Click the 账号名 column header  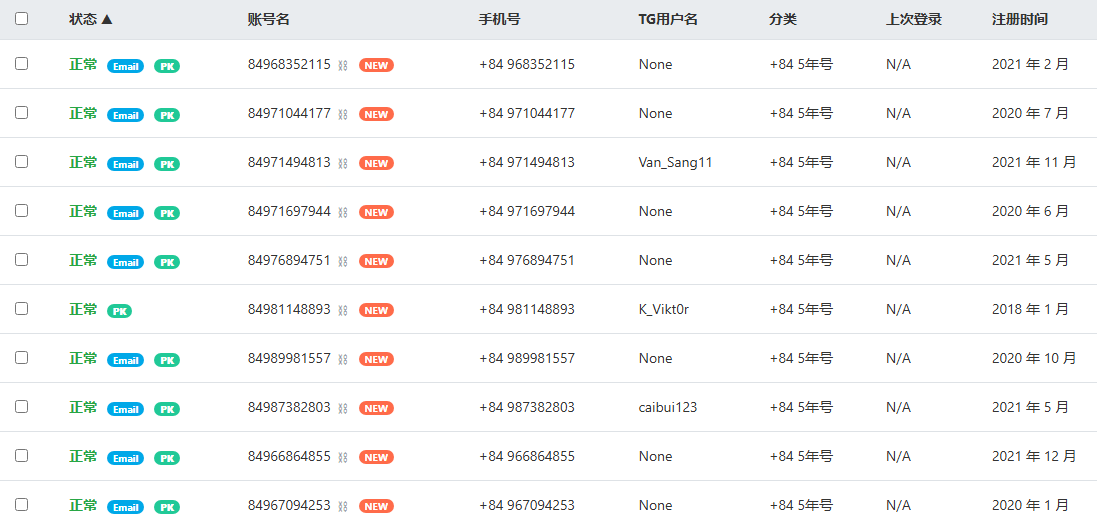(x=269, y=20)
